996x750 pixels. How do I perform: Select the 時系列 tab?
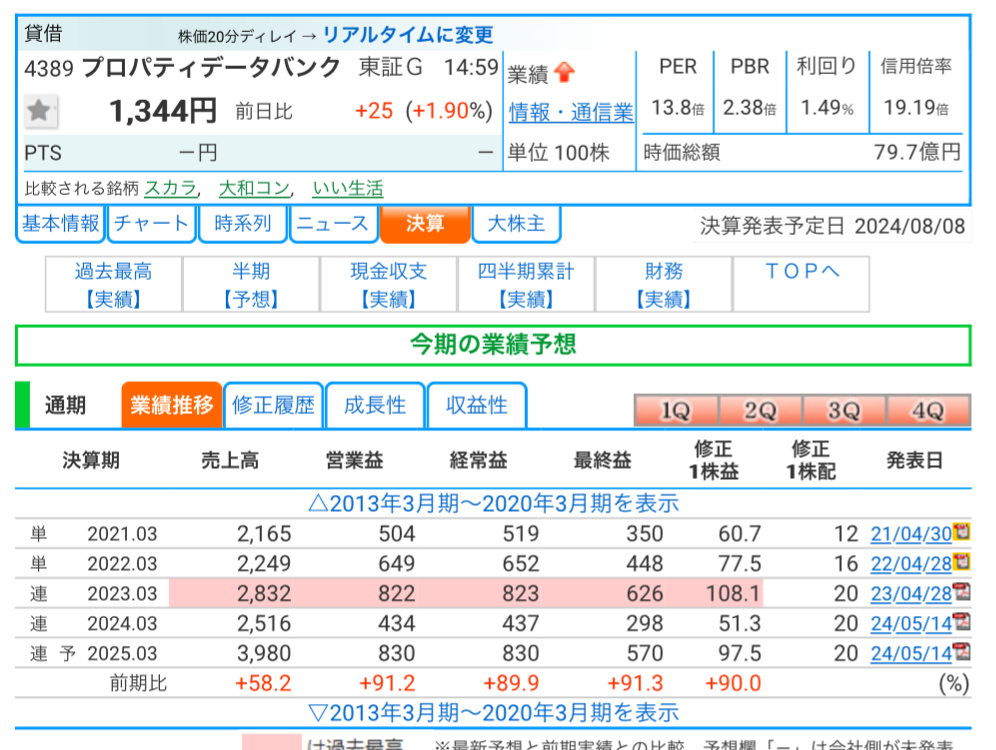[243, 224]
